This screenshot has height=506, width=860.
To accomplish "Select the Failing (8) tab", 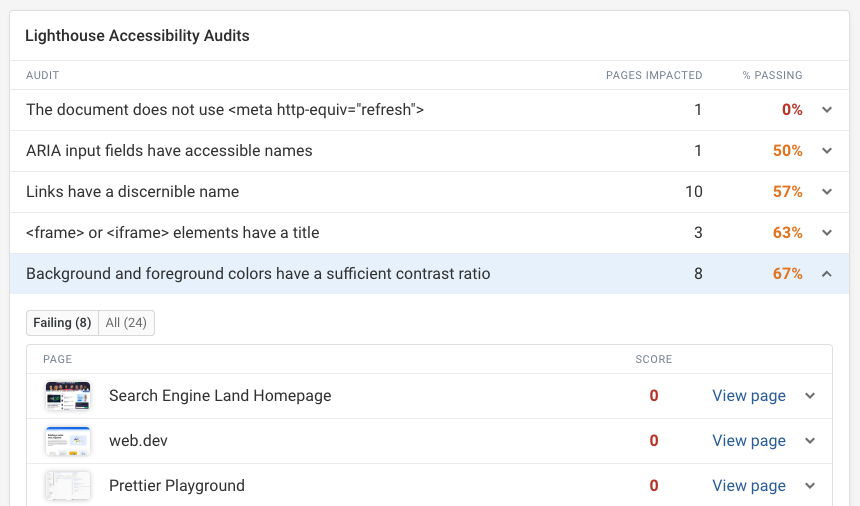I will [x=63, y=323].
